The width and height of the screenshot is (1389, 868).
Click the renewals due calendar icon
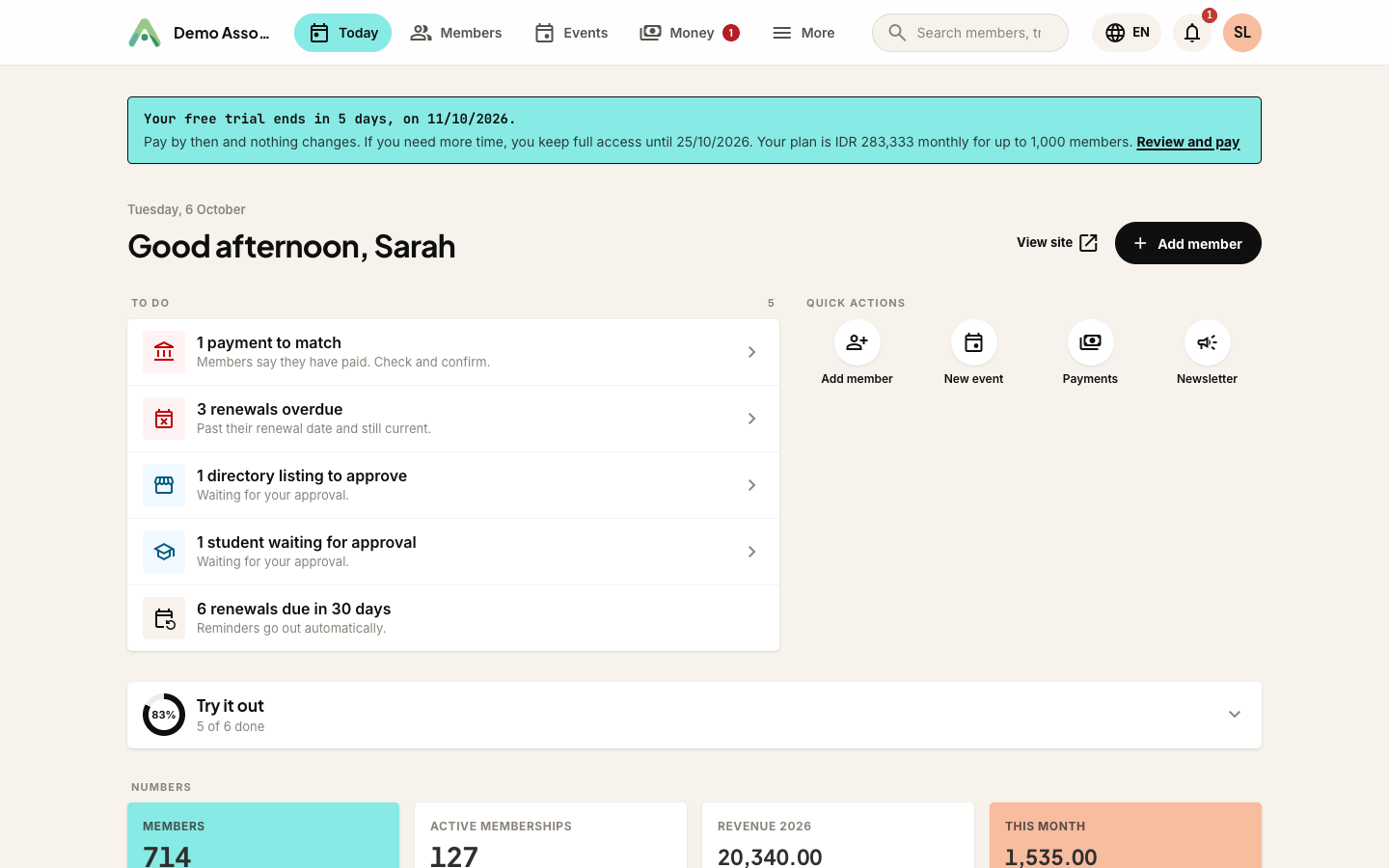click(x=164, y=618)
